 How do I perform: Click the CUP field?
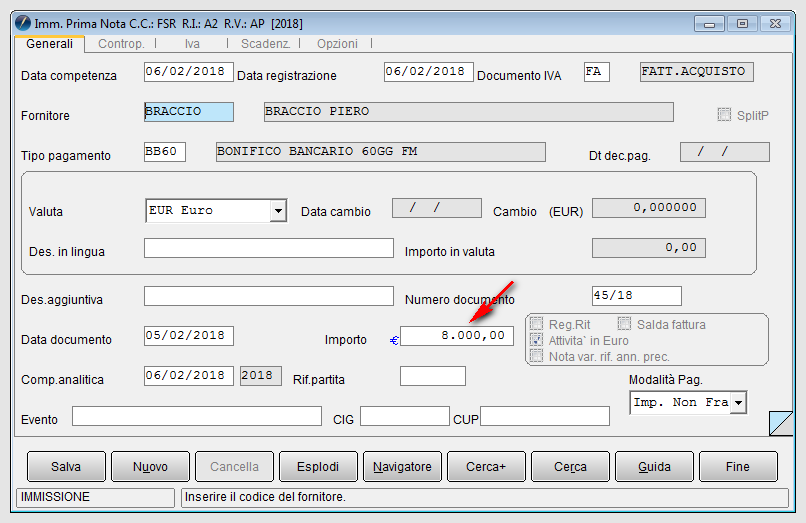(x=545, y=416)
